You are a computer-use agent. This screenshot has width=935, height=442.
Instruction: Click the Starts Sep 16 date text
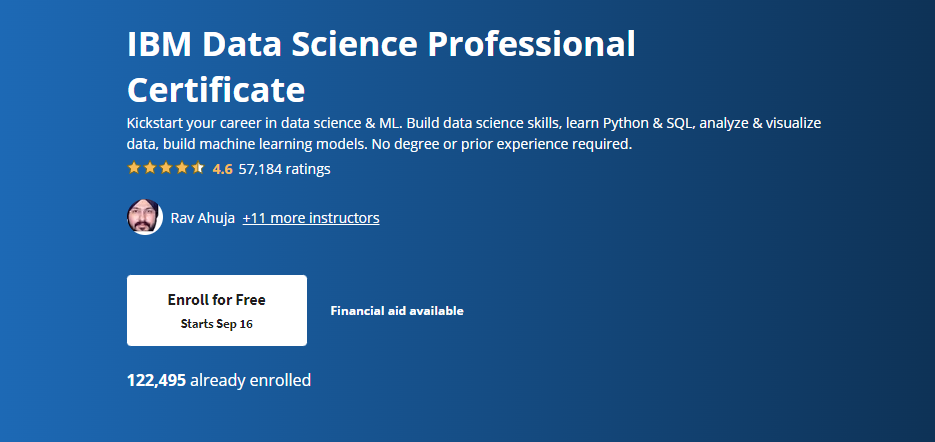pos(217,324)
